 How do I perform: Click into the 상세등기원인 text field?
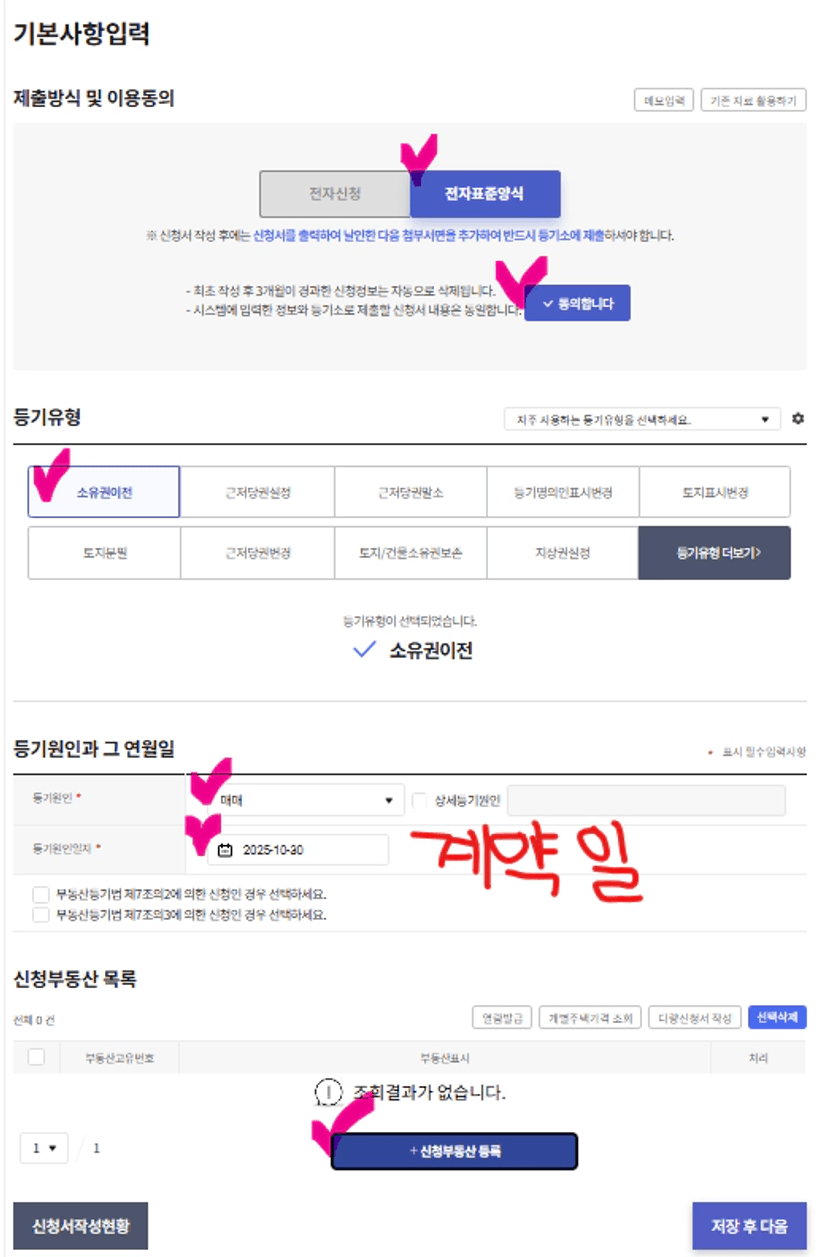646,800
